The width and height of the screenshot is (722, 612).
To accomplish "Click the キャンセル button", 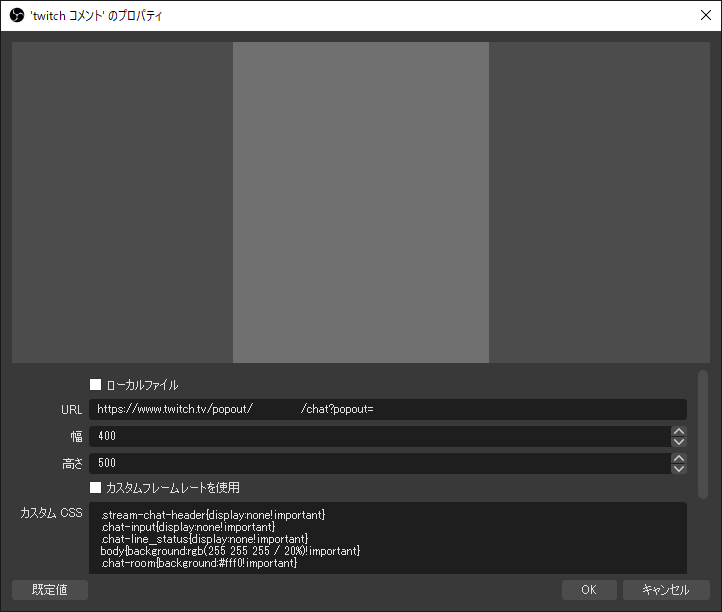I will (x=666, y=590).
